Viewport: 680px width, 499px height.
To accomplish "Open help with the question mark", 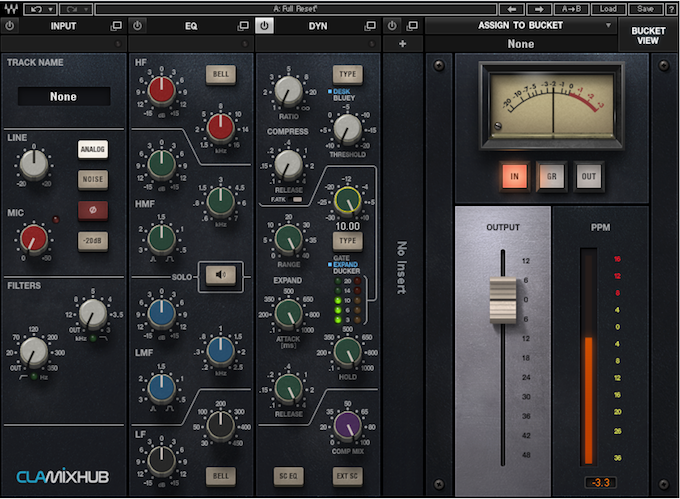I will pyautogui.click(x=671, y=9).
